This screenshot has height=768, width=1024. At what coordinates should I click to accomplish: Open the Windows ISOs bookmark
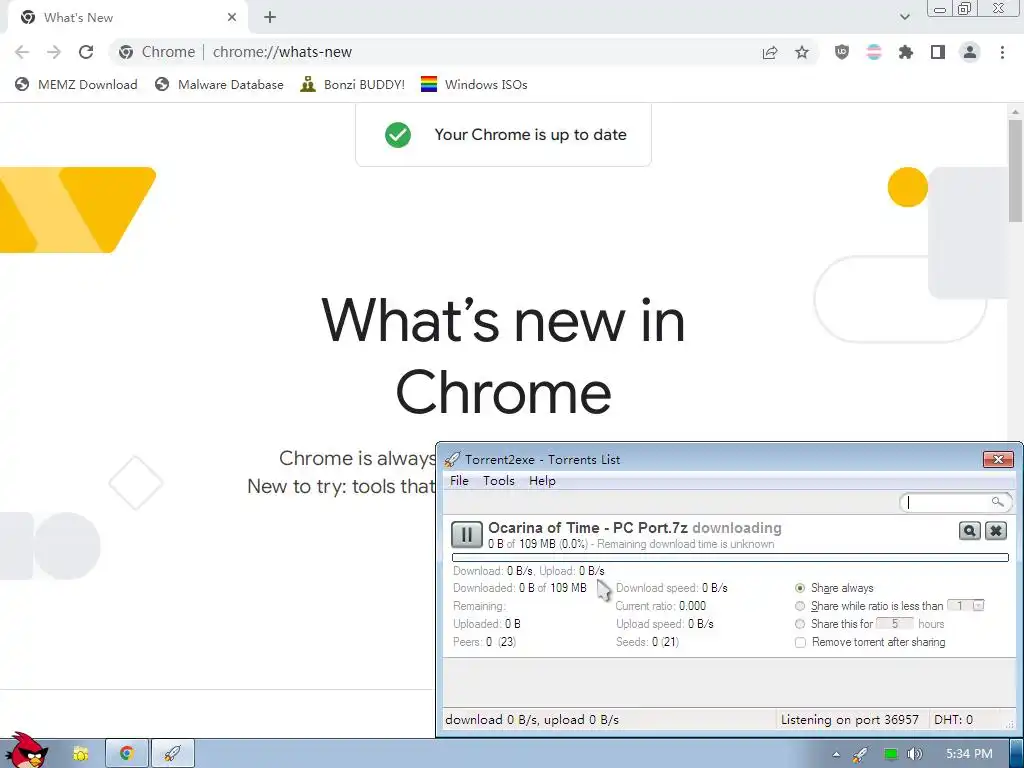(x=474, y=84)
